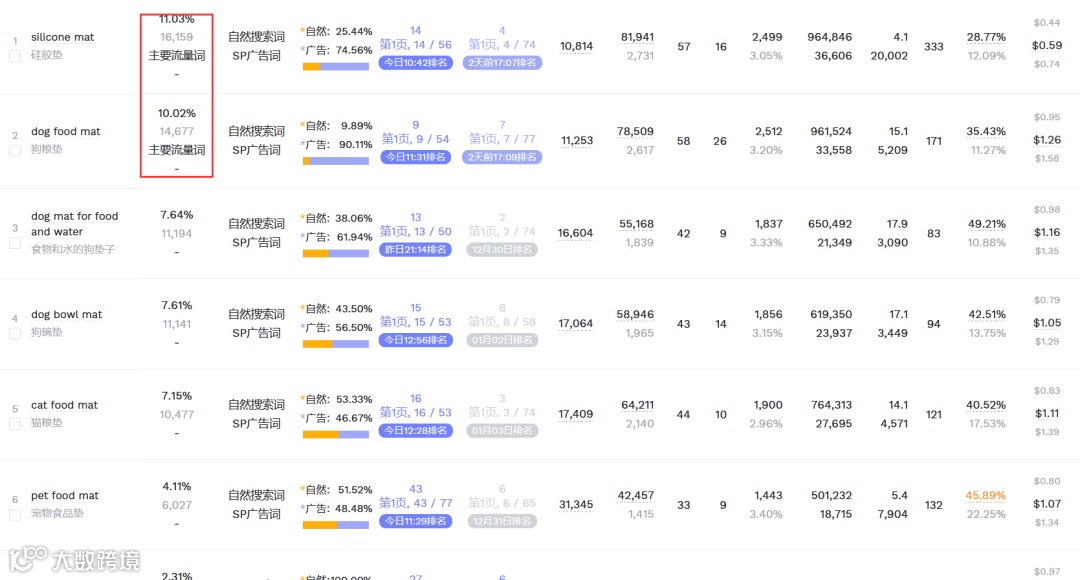Open the dog bowl mat keyword

[66, 314]
